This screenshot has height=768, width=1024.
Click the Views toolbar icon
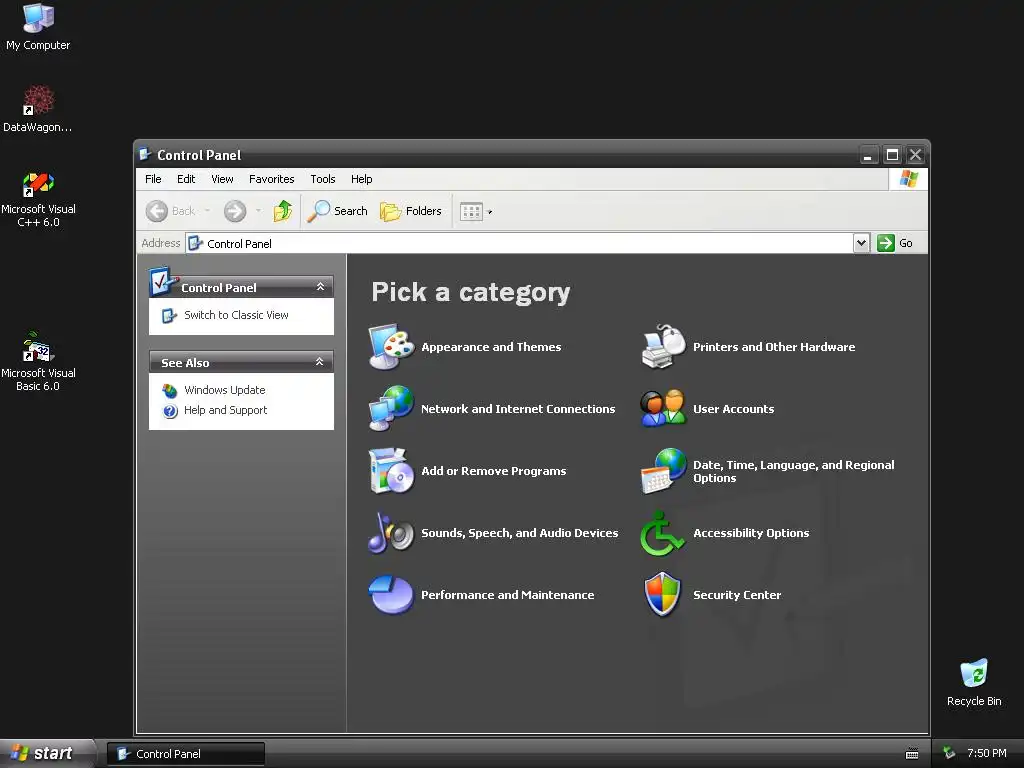click(471, 211)
